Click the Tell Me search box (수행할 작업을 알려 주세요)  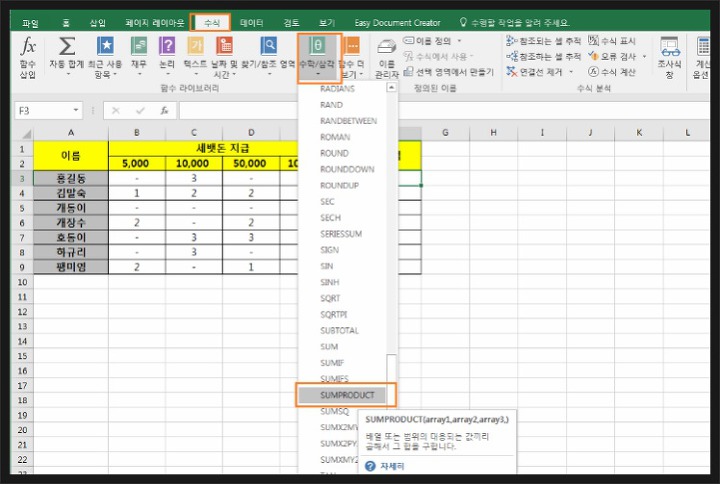(515, 23)
